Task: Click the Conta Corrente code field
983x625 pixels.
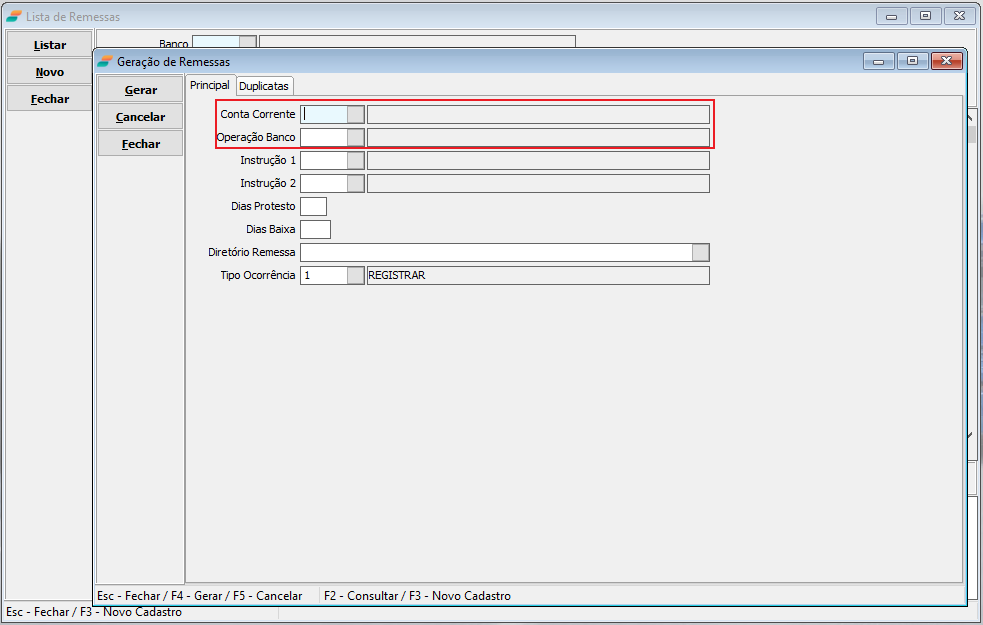Action: [324, 114]
